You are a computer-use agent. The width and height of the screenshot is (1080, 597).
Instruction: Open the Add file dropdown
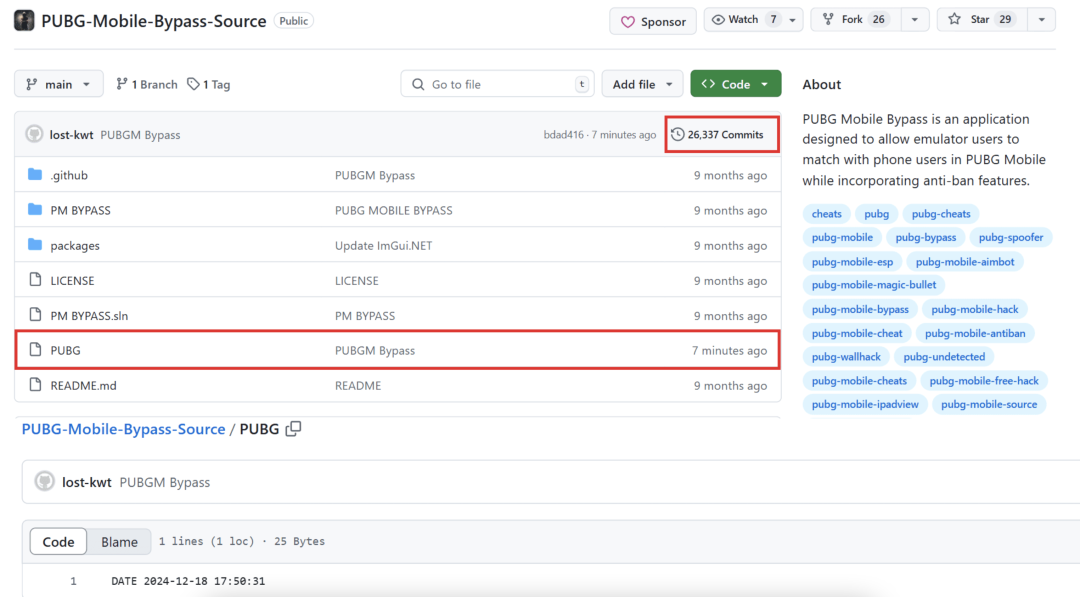[642, 84]
